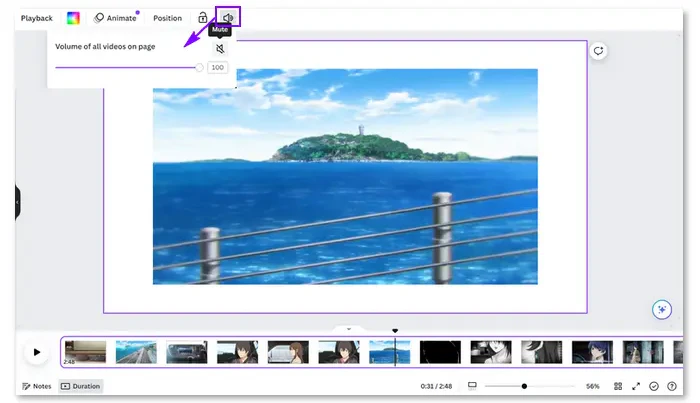
Task: Select the all-black timeline thumbnail
Action: pos(440,352)
